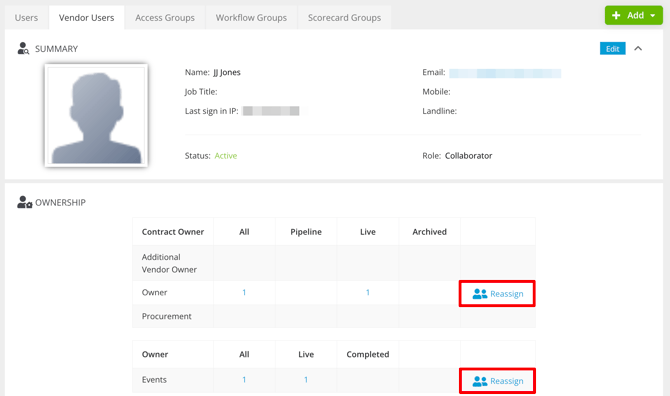The height and width of the screenshot is (396, 670).
Task: Open Owner row All count link
Action: (244, 293)
